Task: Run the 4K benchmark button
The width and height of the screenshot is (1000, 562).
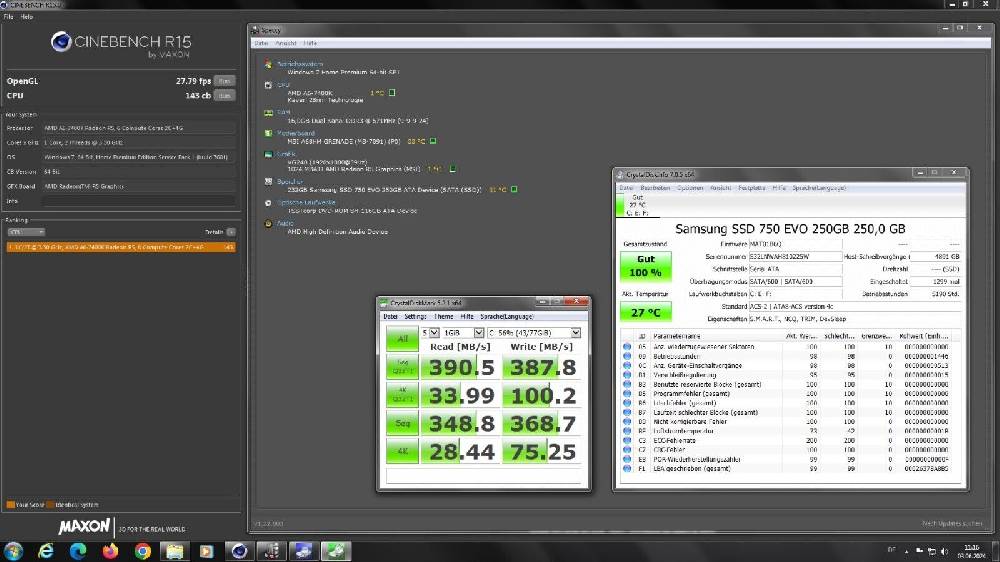Action: point(402,451)
